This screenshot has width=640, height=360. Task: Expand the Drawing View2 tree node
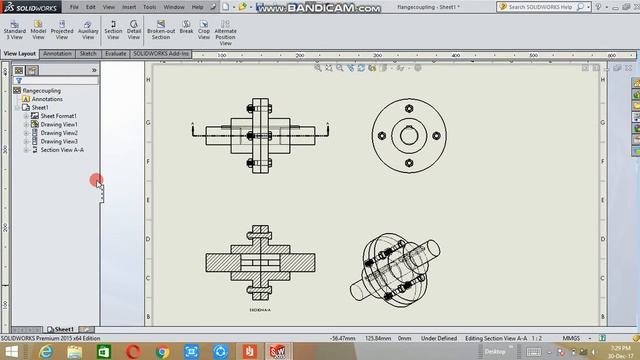(26, 133)
